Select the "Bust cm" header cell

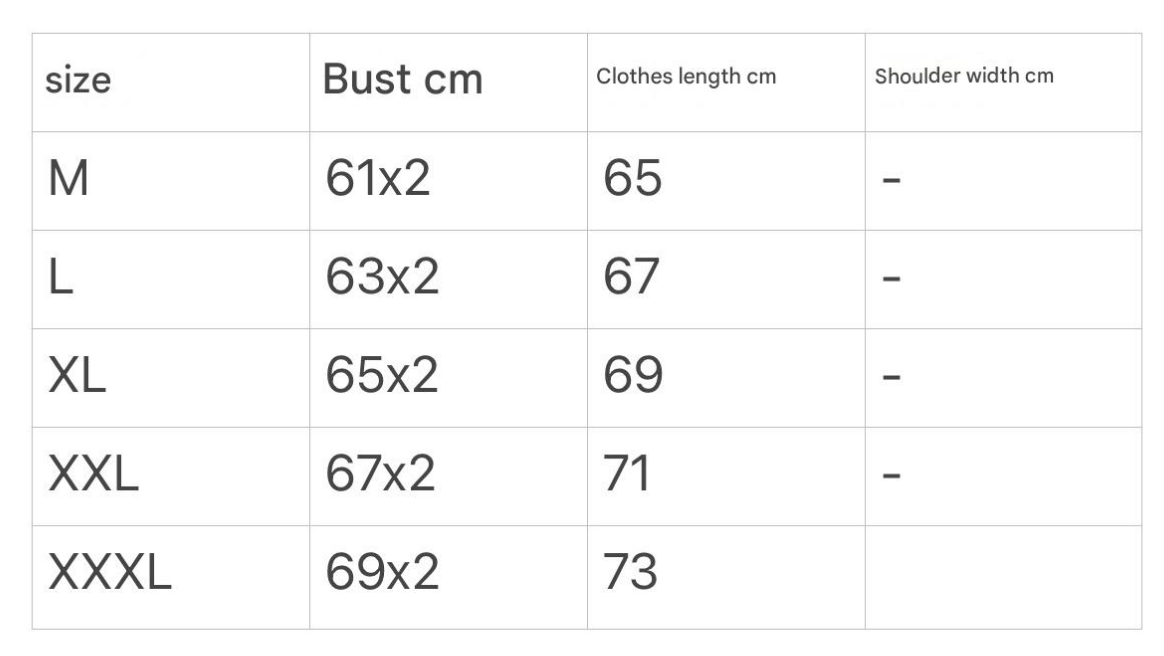coord(402,80)
